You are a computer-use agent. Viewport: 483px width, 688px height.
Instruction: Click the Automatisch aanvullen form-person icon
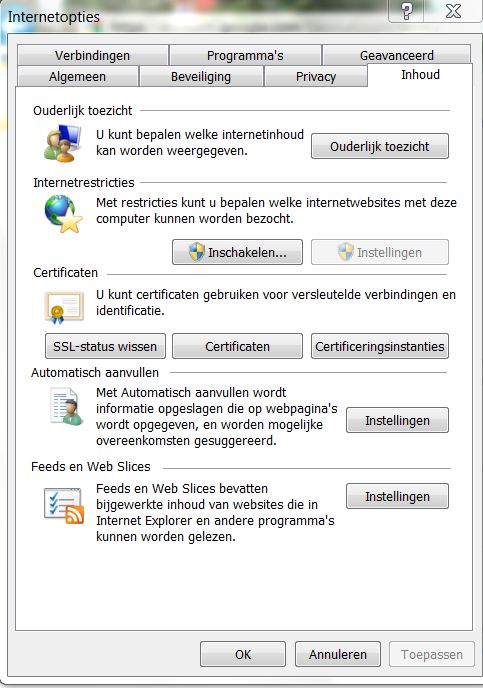pos(66,407)
